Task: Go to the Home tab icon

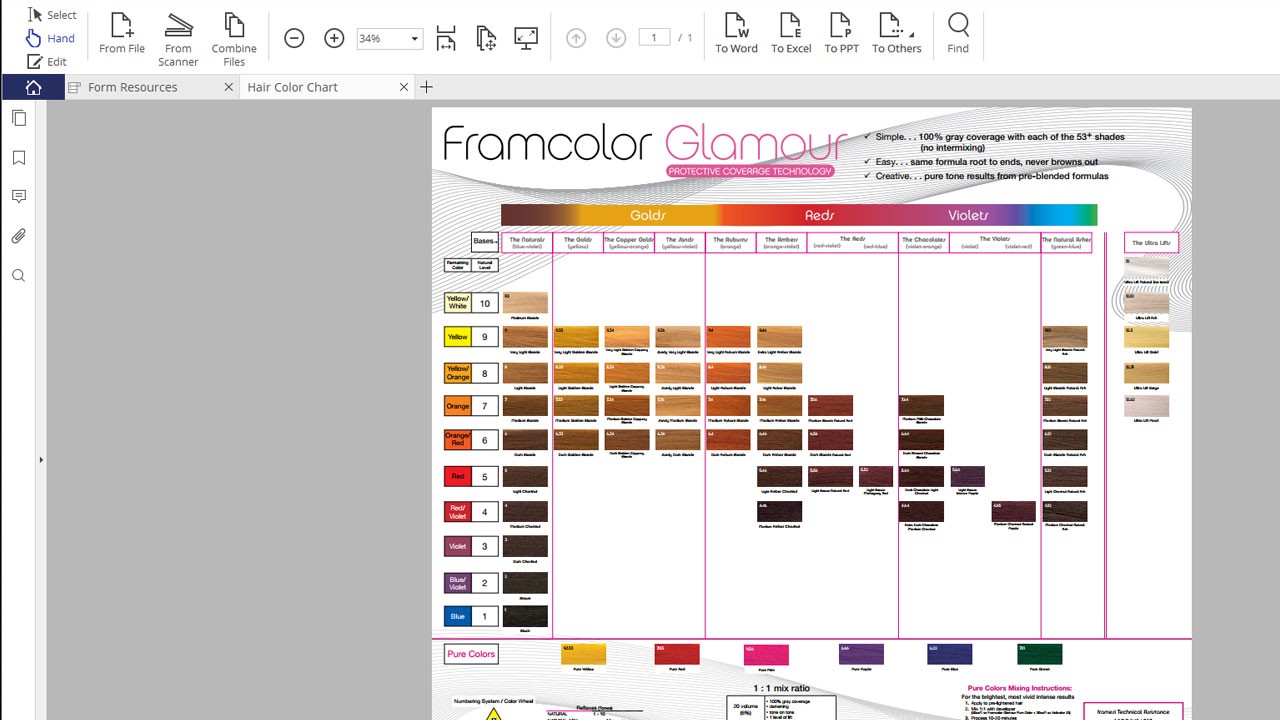Action: [33, 87]
